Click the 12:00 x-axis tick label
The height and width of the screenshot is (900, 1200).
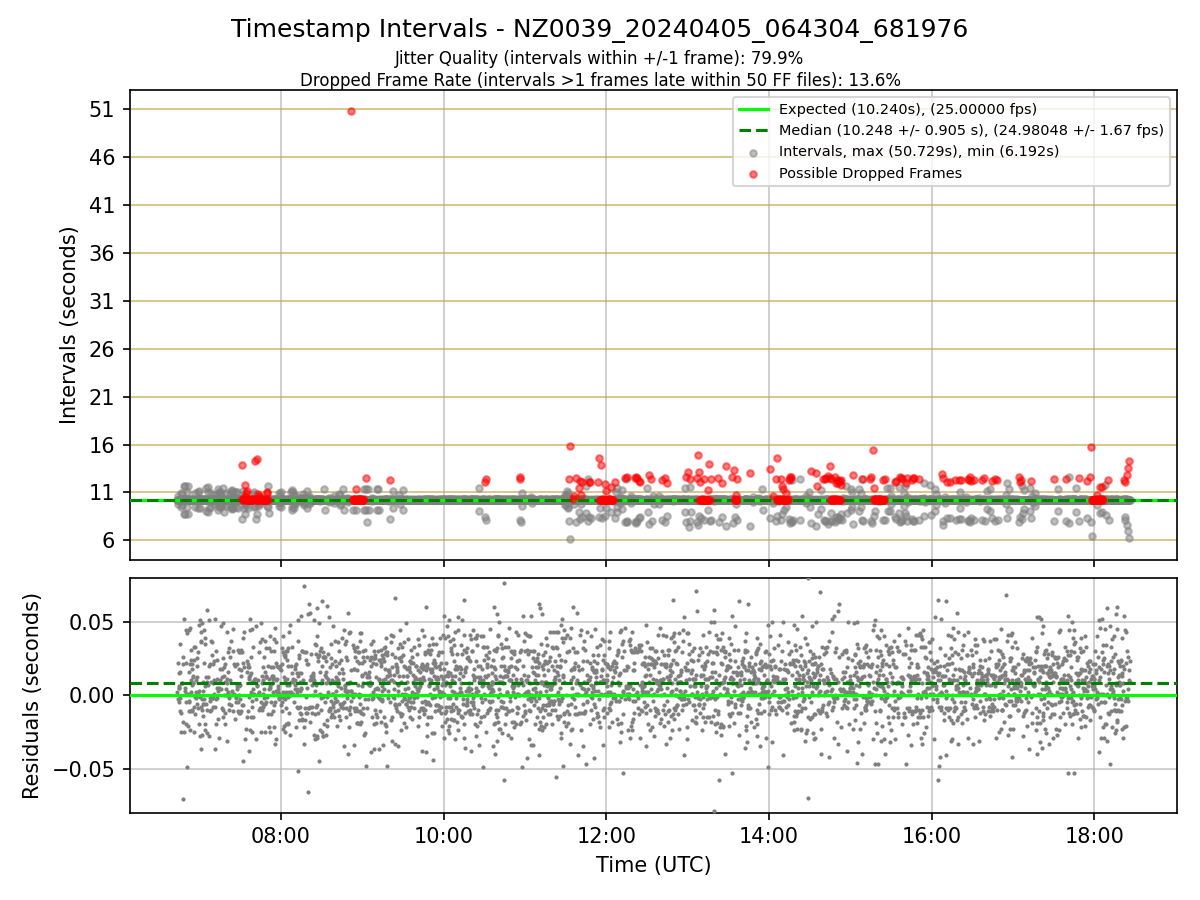(x=605, y=835)
